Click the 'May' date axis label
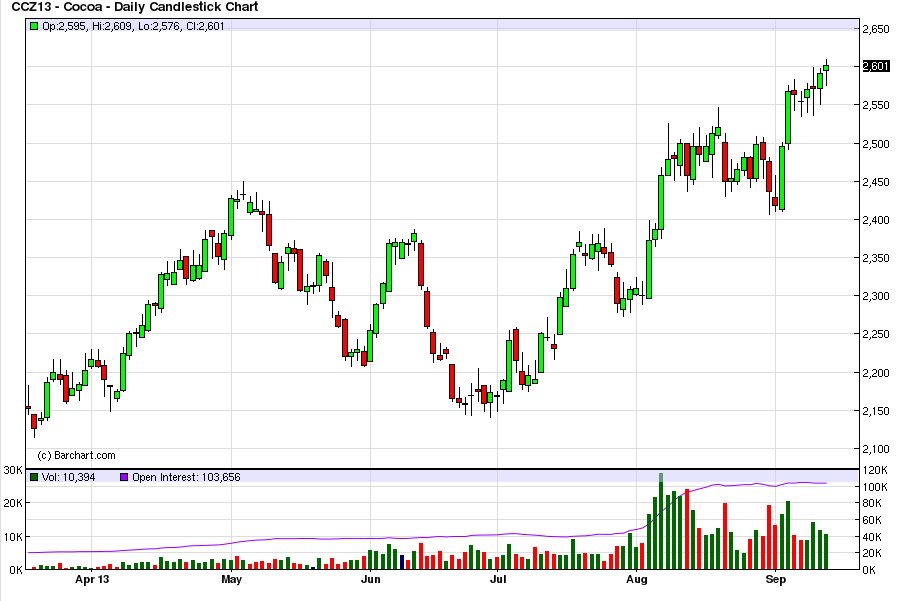The image size is (897, 601). click(231, 579)
